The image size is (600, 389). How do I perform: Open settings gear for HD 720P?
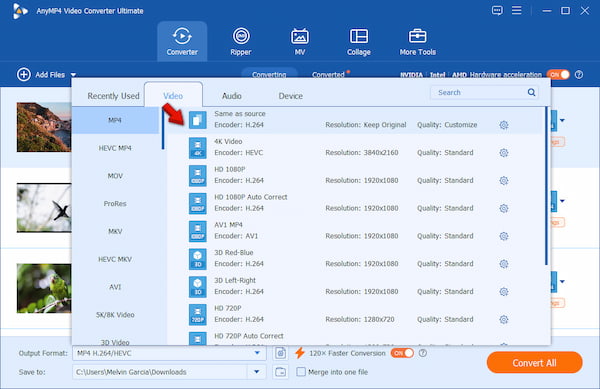coord(504,319)
